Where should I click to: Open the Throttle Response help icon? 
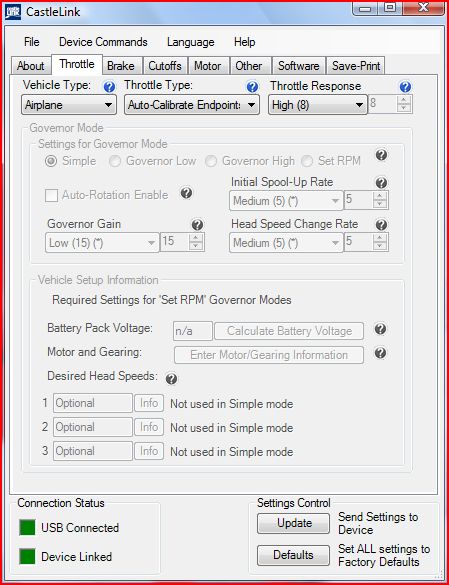pos(405,87)
